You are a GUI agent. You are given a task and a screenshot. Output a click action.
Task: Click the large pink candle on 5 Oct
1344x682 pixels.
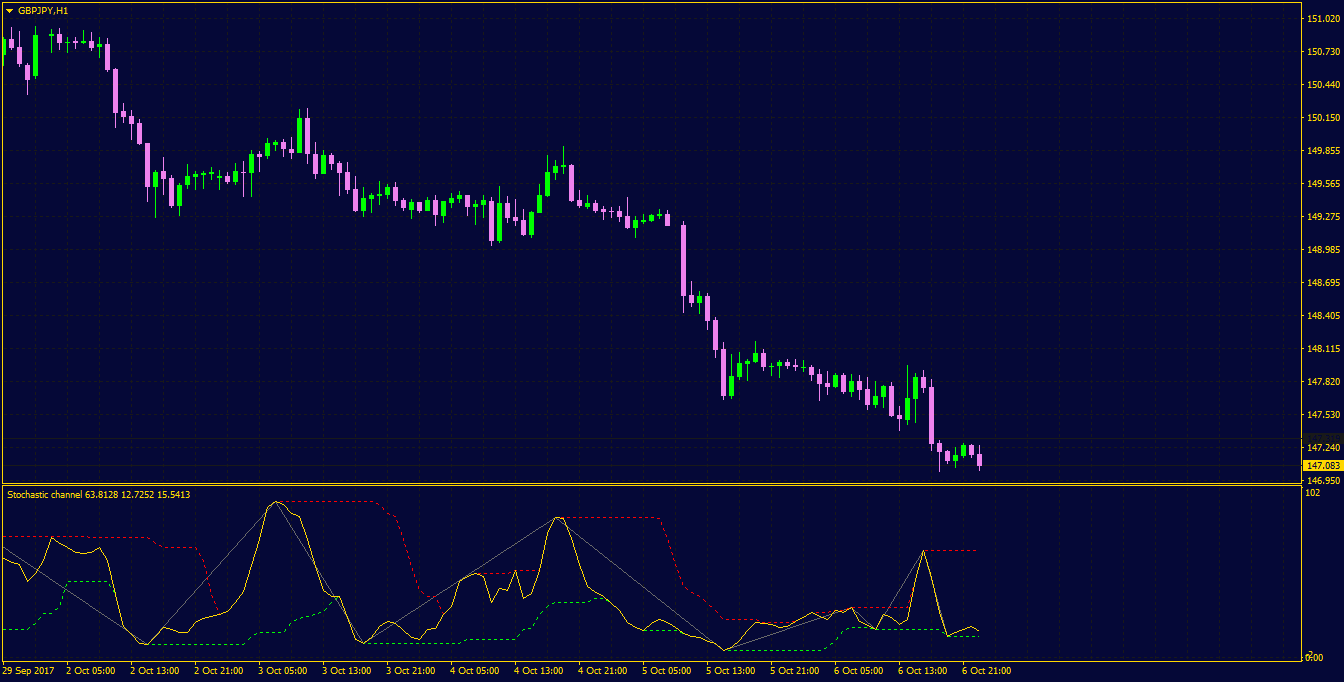pyautogui.click(x=684, y=260)
